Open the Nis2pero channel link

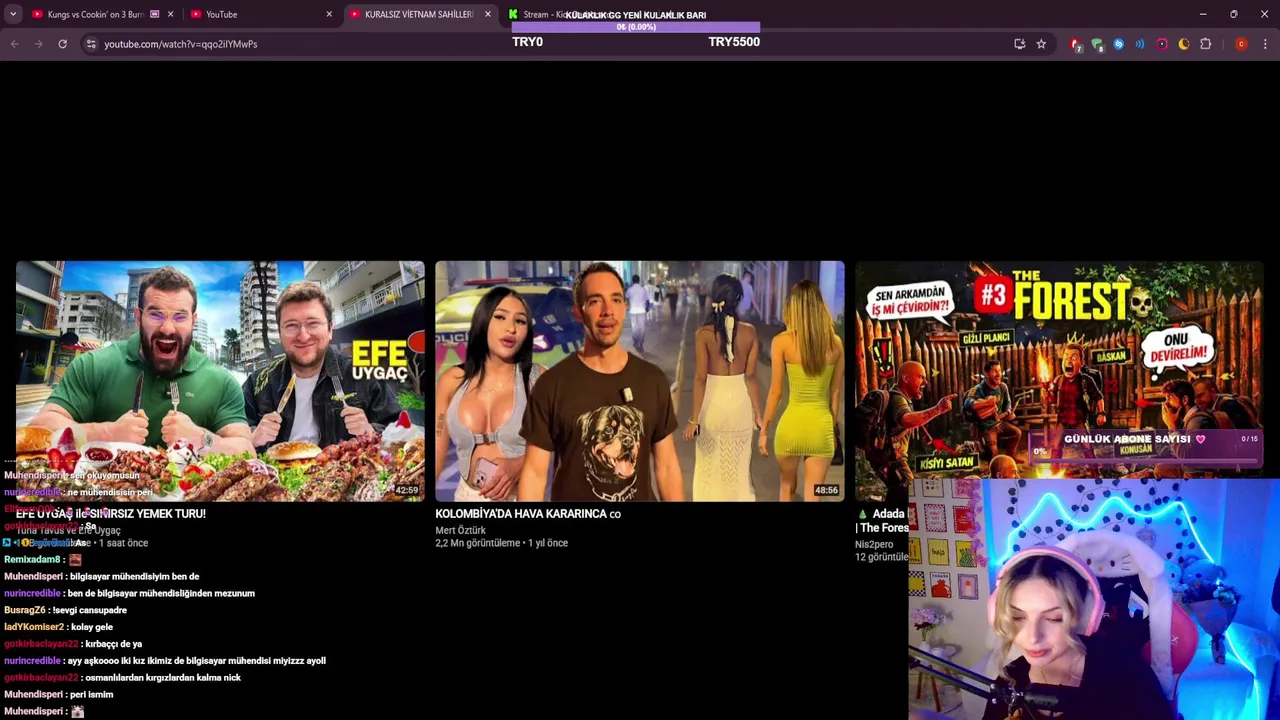[874, 545]
